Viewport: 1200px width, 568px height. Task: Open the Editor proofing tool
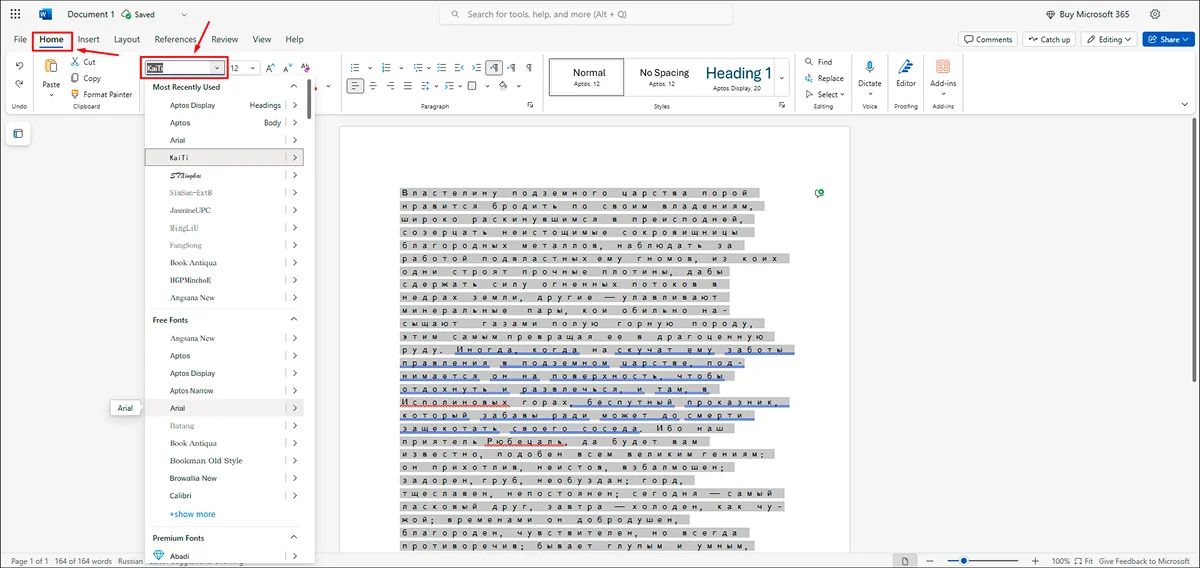point(906,74)
